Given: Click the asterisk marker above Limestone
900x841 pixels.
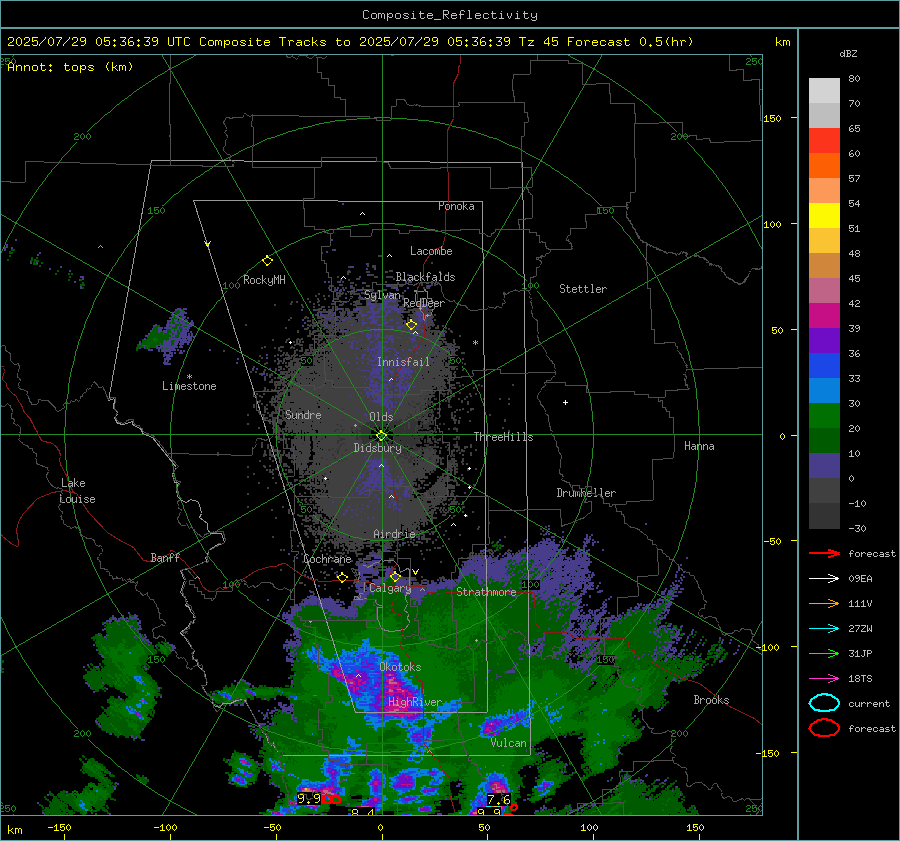Looking at the screenshot, I should pos(189,377).
